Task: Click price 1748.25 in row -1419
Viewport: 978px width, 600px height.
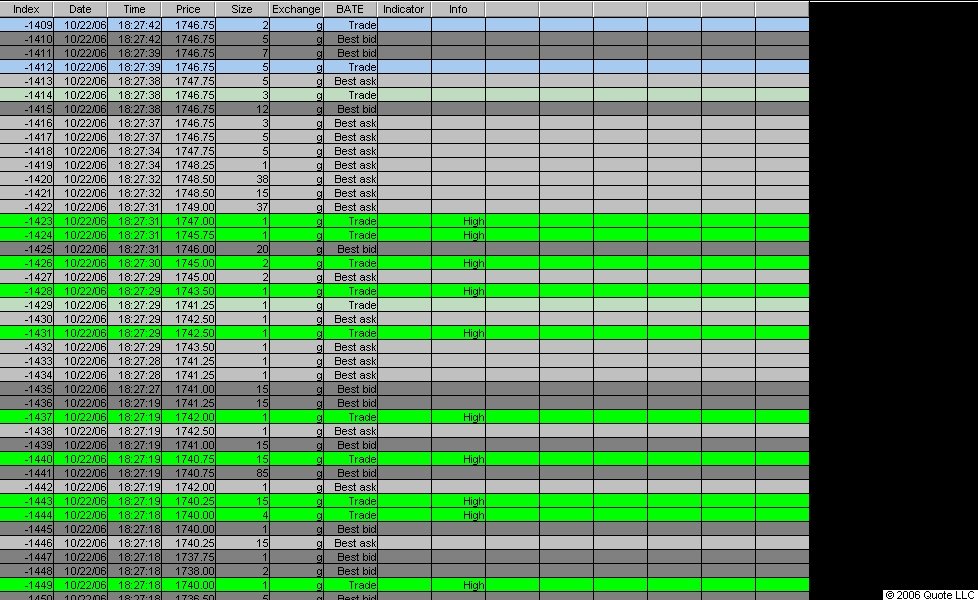Action: pos(188,165)
